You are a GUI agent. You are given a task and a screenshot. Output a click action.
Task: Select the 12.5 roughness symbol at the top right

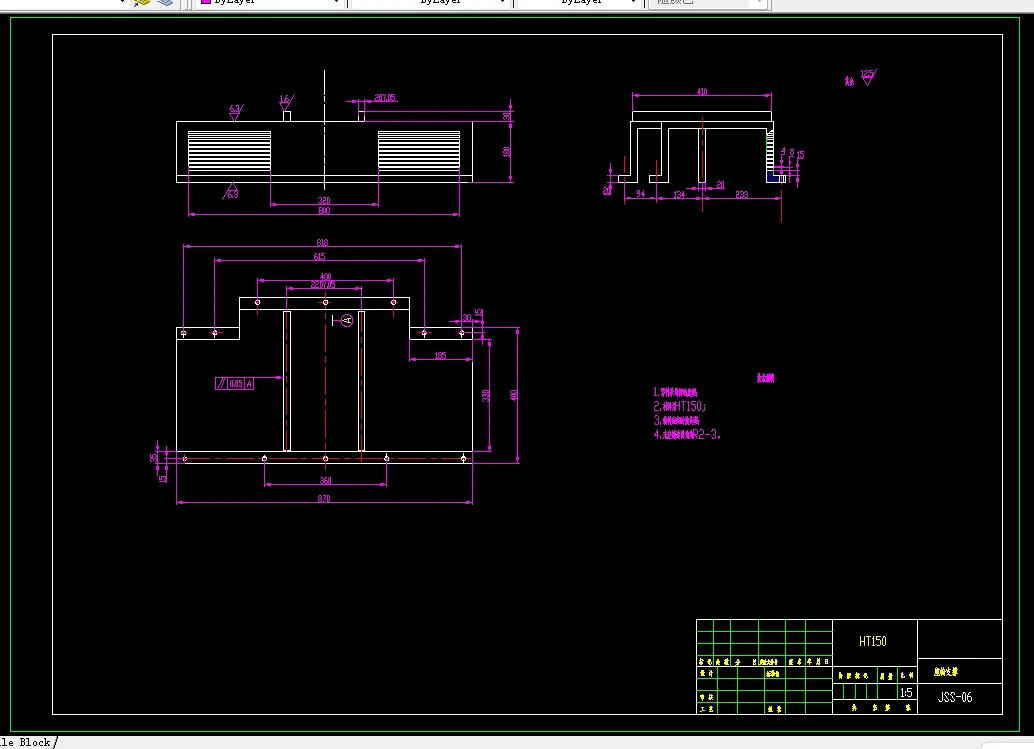coord(868,76)
